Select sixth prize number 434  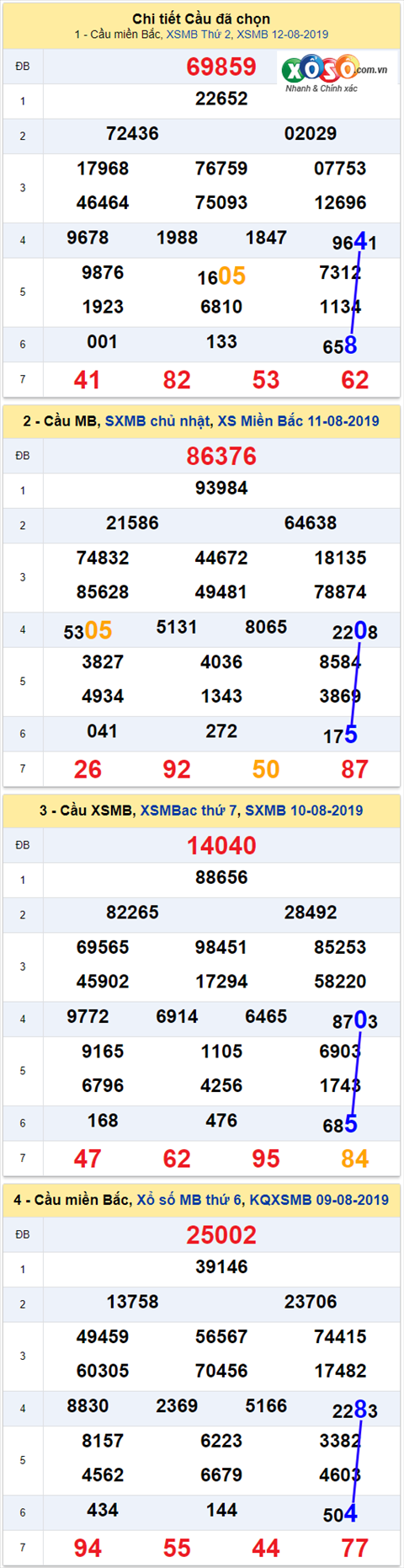pyautogui.click(x=103, y=1510)
